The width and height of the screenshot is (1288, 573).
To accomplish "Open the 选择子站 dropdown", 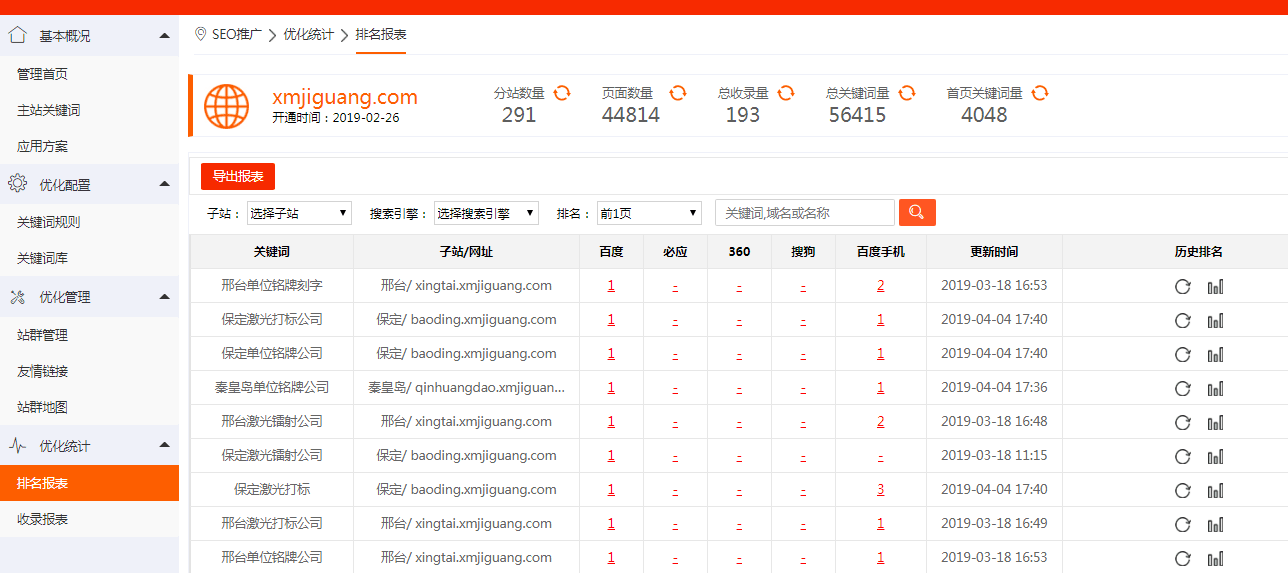I will point(299,213).
